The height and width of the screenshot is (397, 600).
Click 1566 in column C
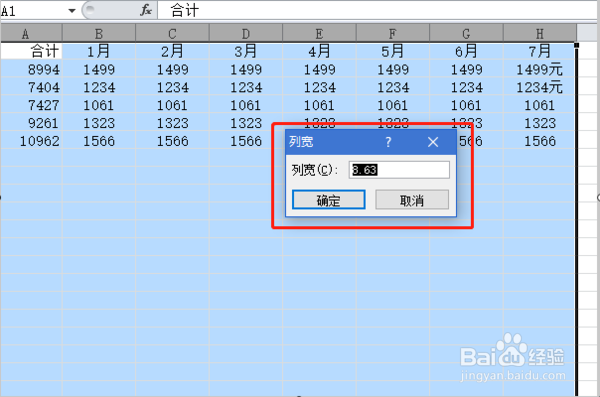point(172,141)
